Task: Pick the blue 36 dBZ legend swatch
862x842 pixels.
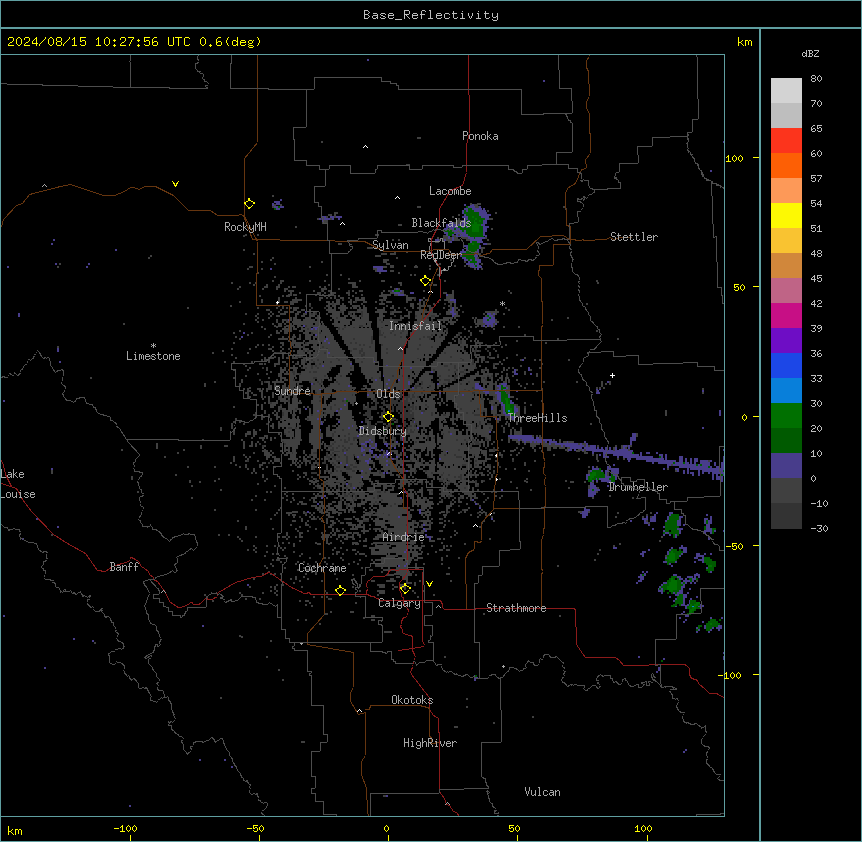Action: (786, 365)
